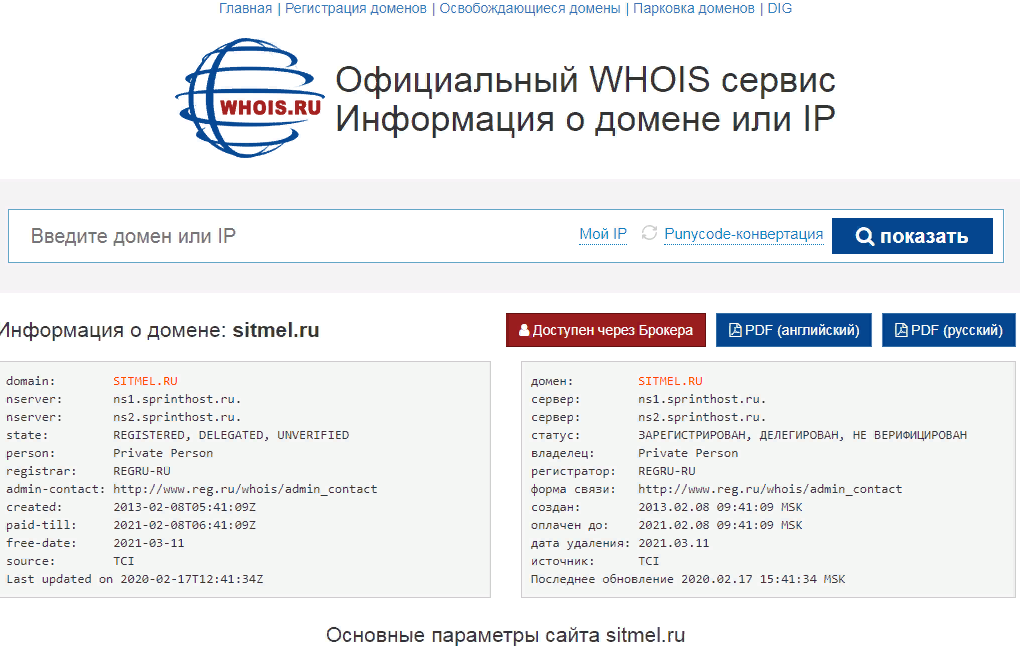The width and height of the screenshot is (1020, 649).
Task: Click free-date value 2021-03-11
Action: [148, 543]
